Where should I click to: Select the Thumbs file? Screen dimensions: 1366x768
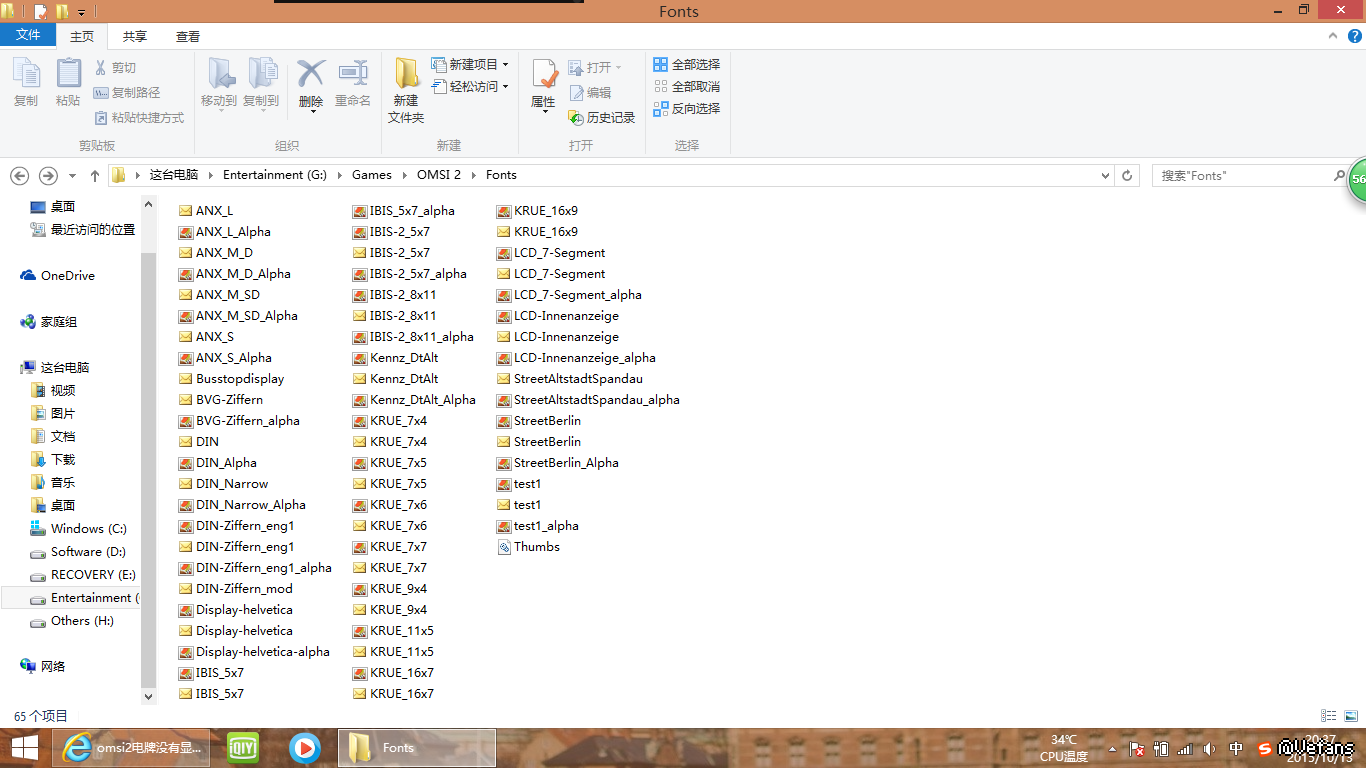(529, 547)
